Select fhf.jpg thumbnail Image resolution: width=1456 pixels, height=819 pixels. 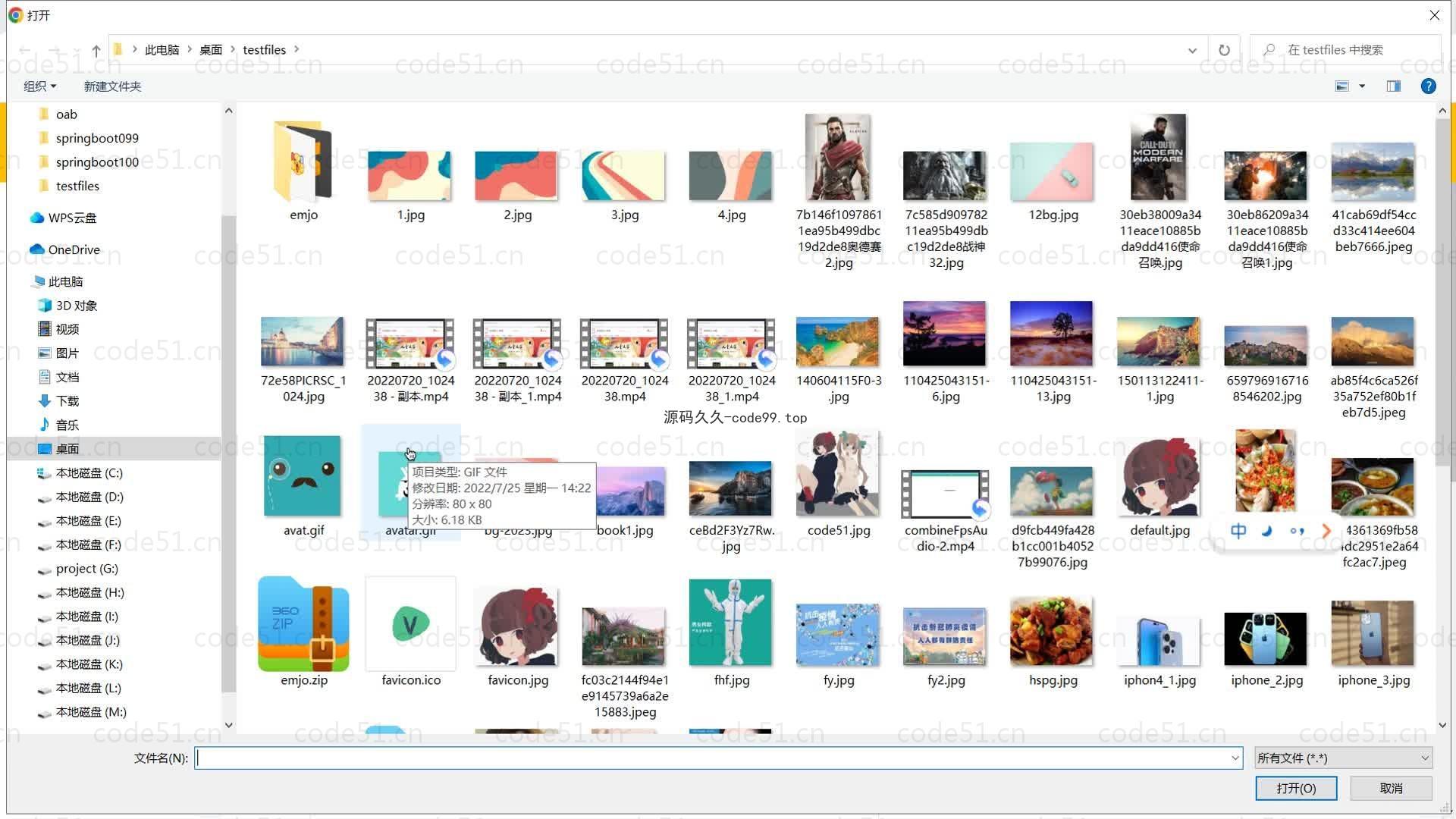click(731, 623)
